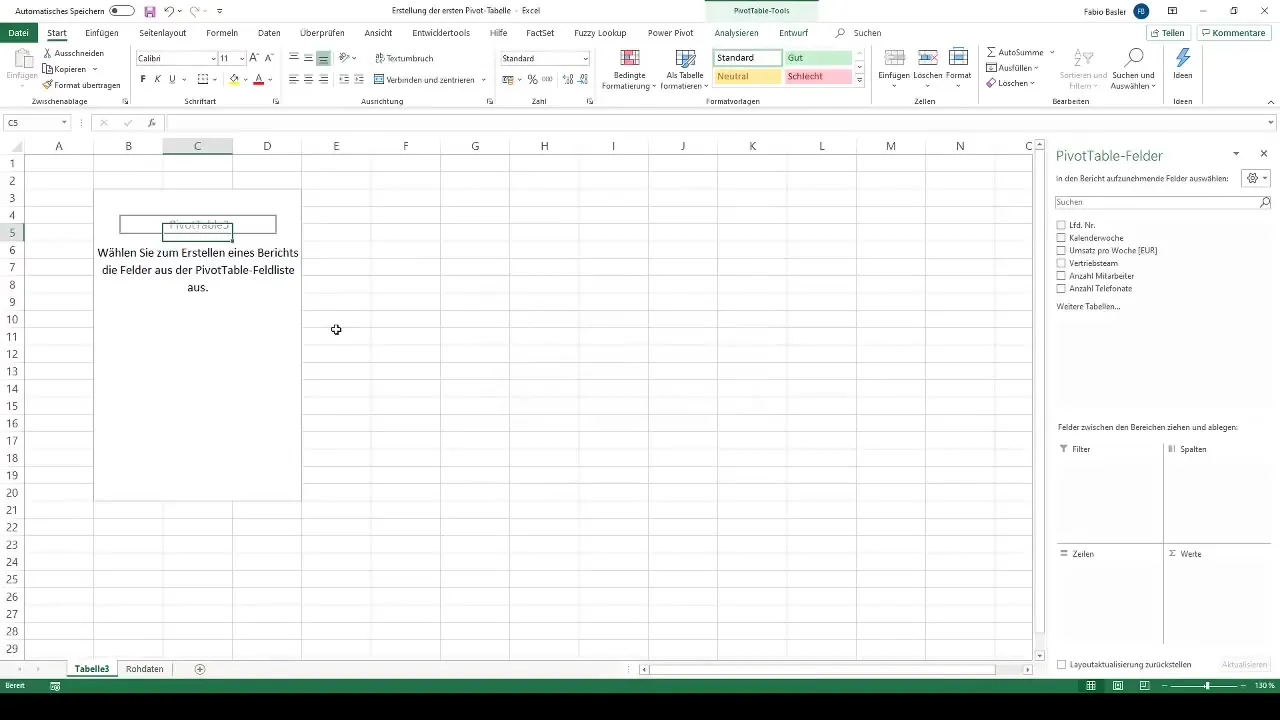Open number format Standard dropdown
The height and width of the screenshot is (720, 1280).
(x=585, y=59)
